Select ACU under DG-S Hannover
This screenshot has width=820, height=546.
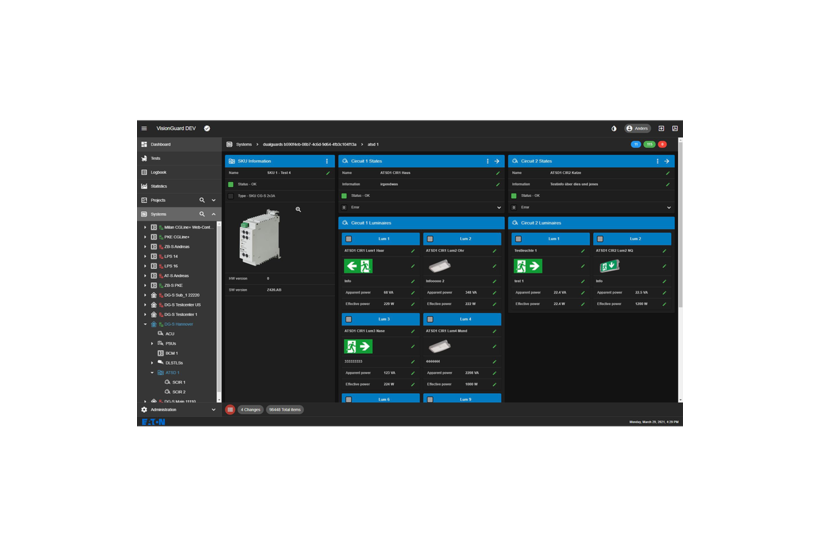[170, 334]
